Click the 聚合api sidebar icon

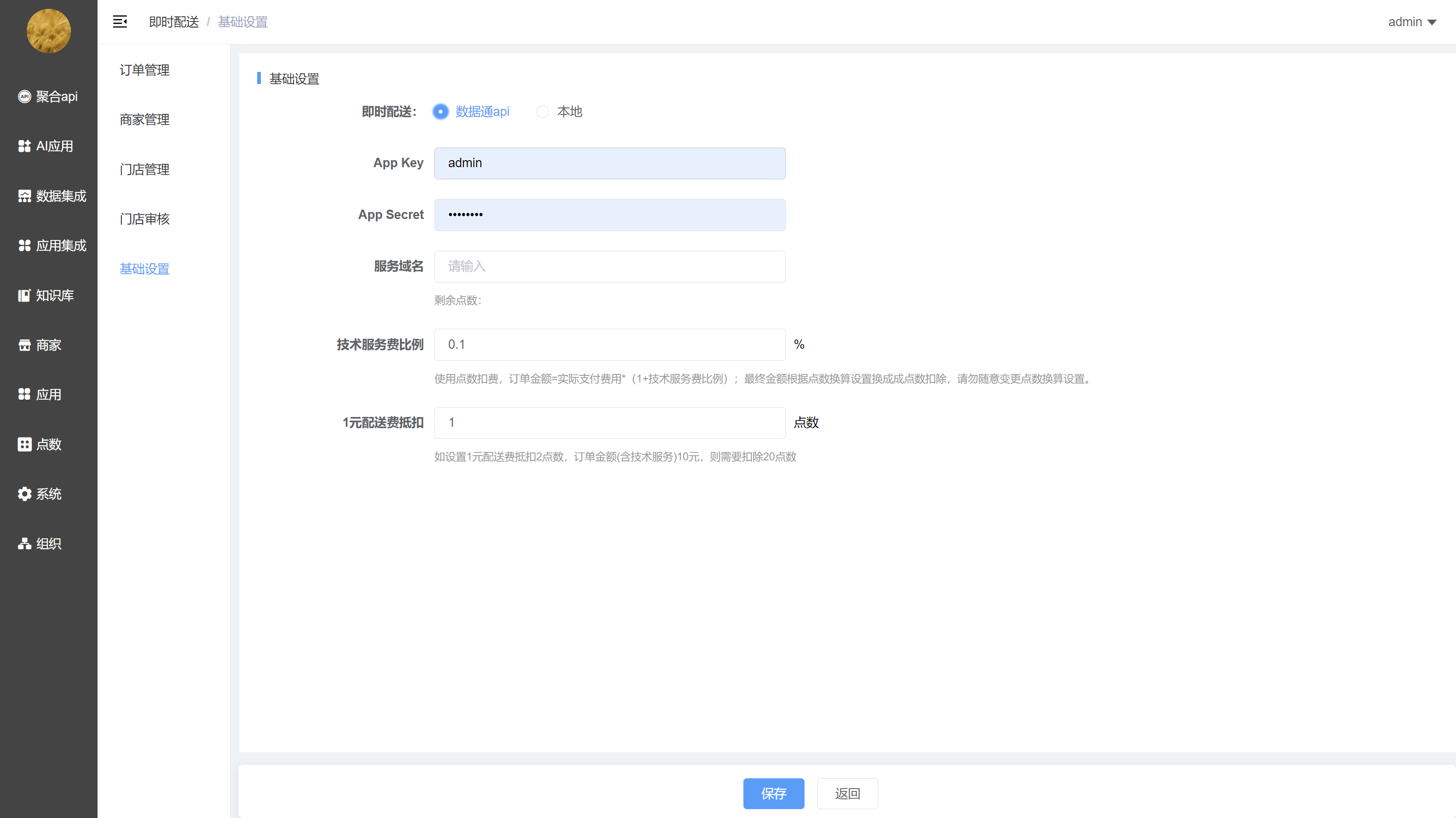pyautogui.click(x=24, y=97)
